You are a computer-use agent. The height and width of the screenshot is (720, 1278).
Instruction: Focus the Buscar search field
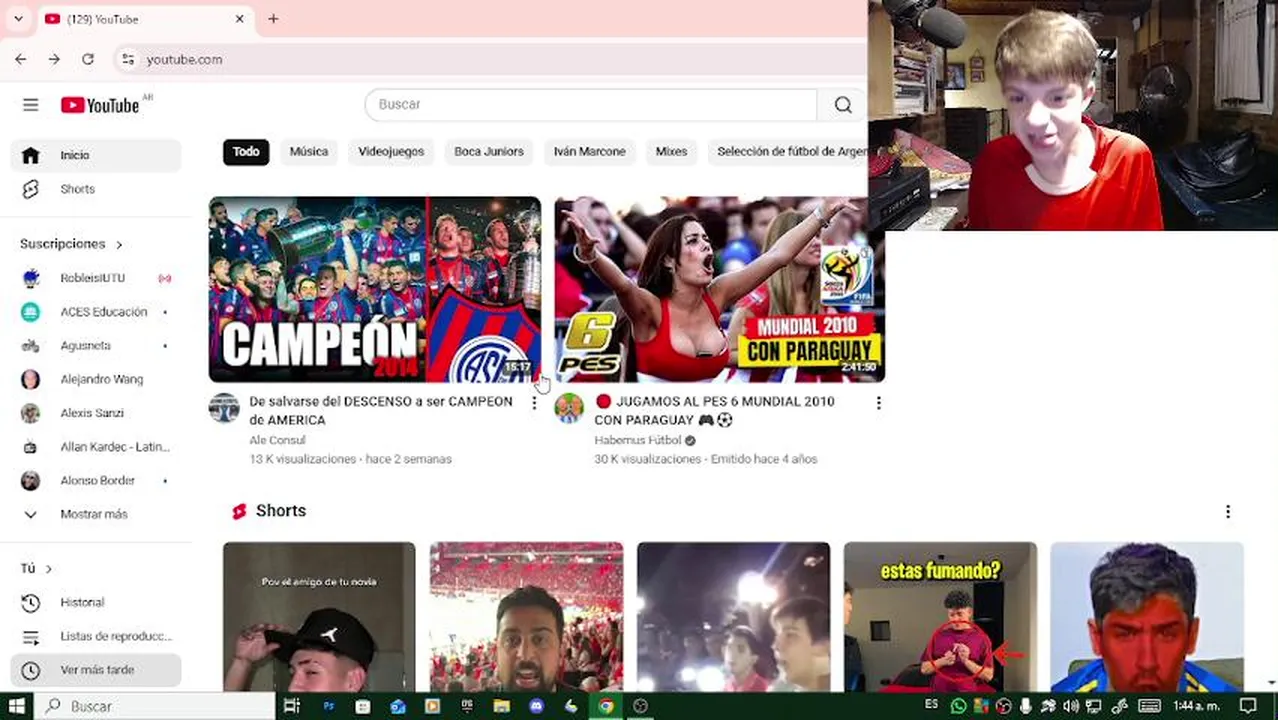click(591, 105)
